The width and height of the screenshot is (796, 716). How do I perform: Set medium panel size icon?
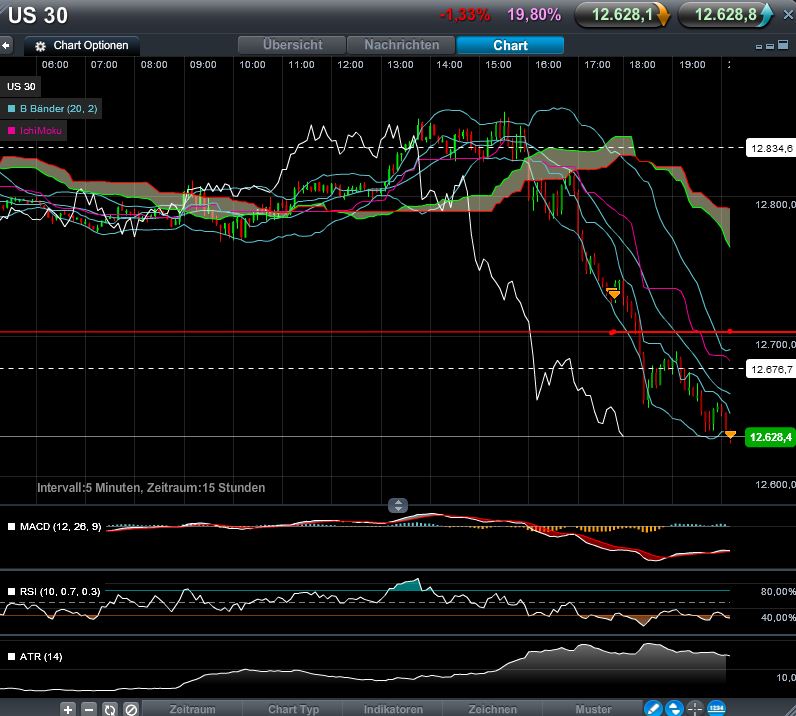770,46
